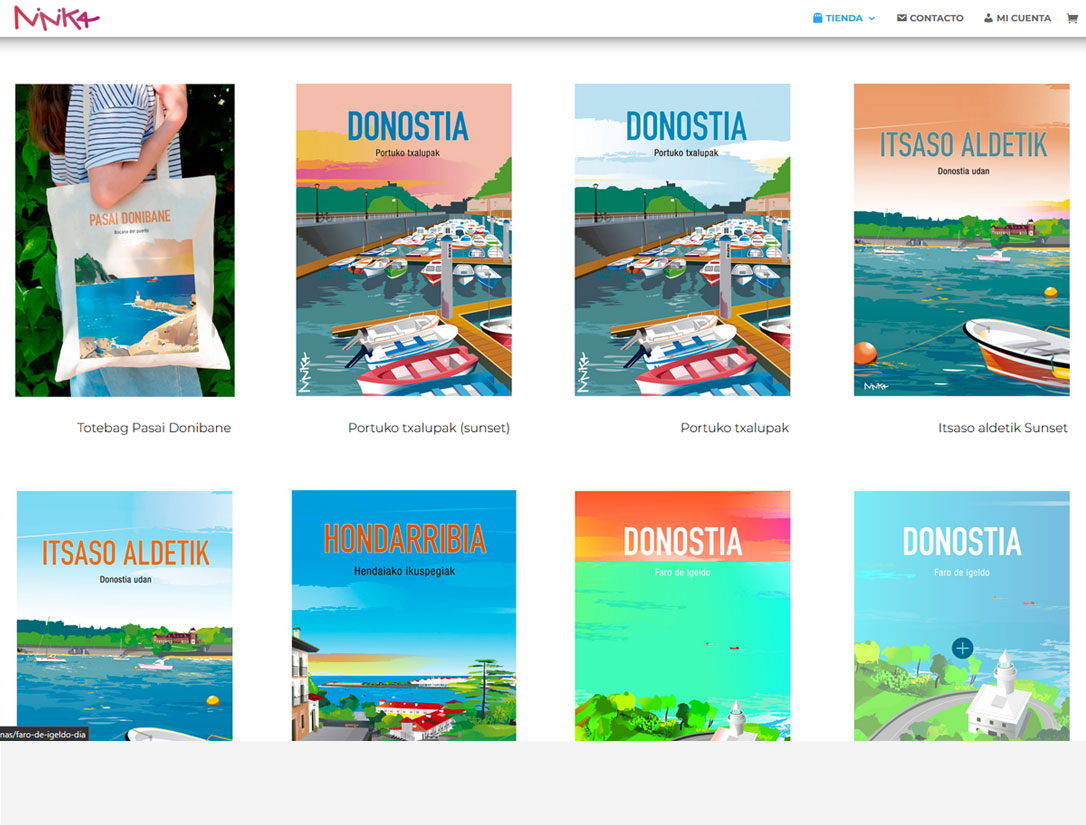Click the Hondarribia poster thumbnail

pos(403,615)
